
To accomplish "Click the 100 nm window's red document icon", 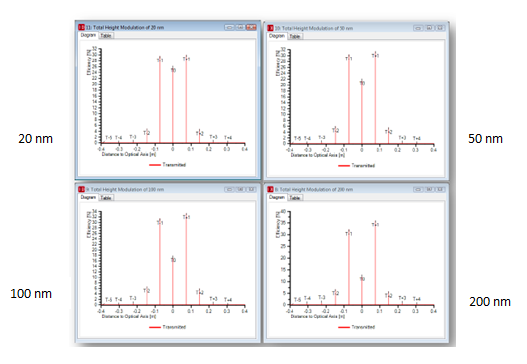I will 81,189.
